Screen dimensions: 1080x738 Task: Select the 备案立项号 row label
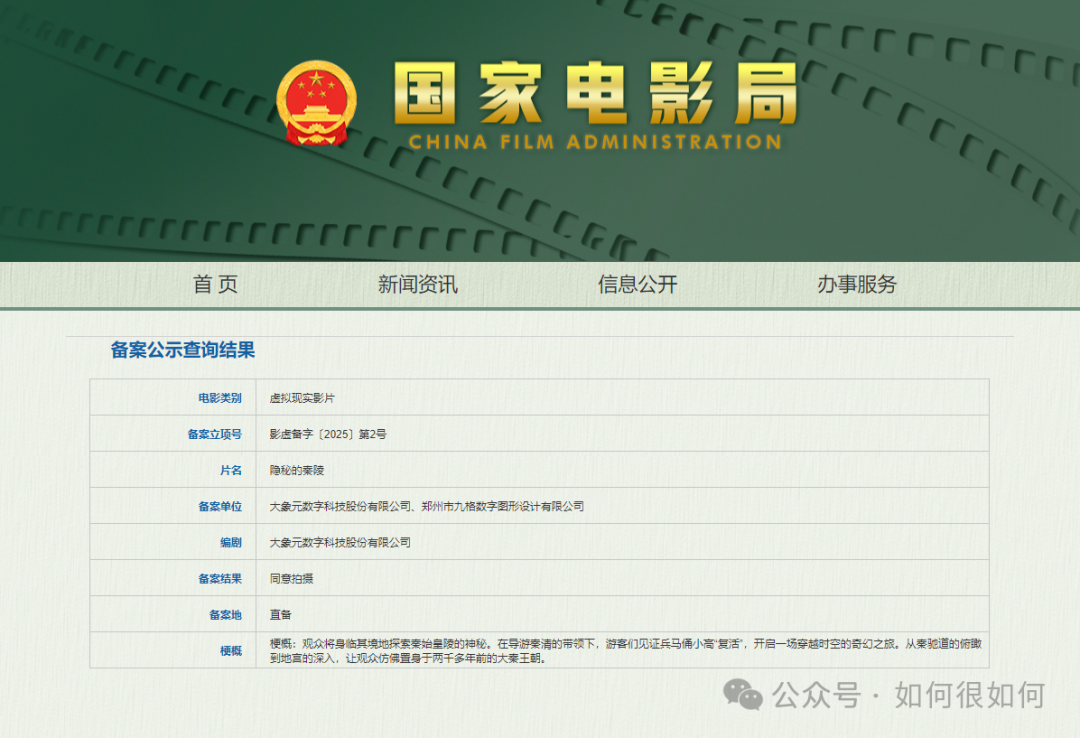(214, 434)
